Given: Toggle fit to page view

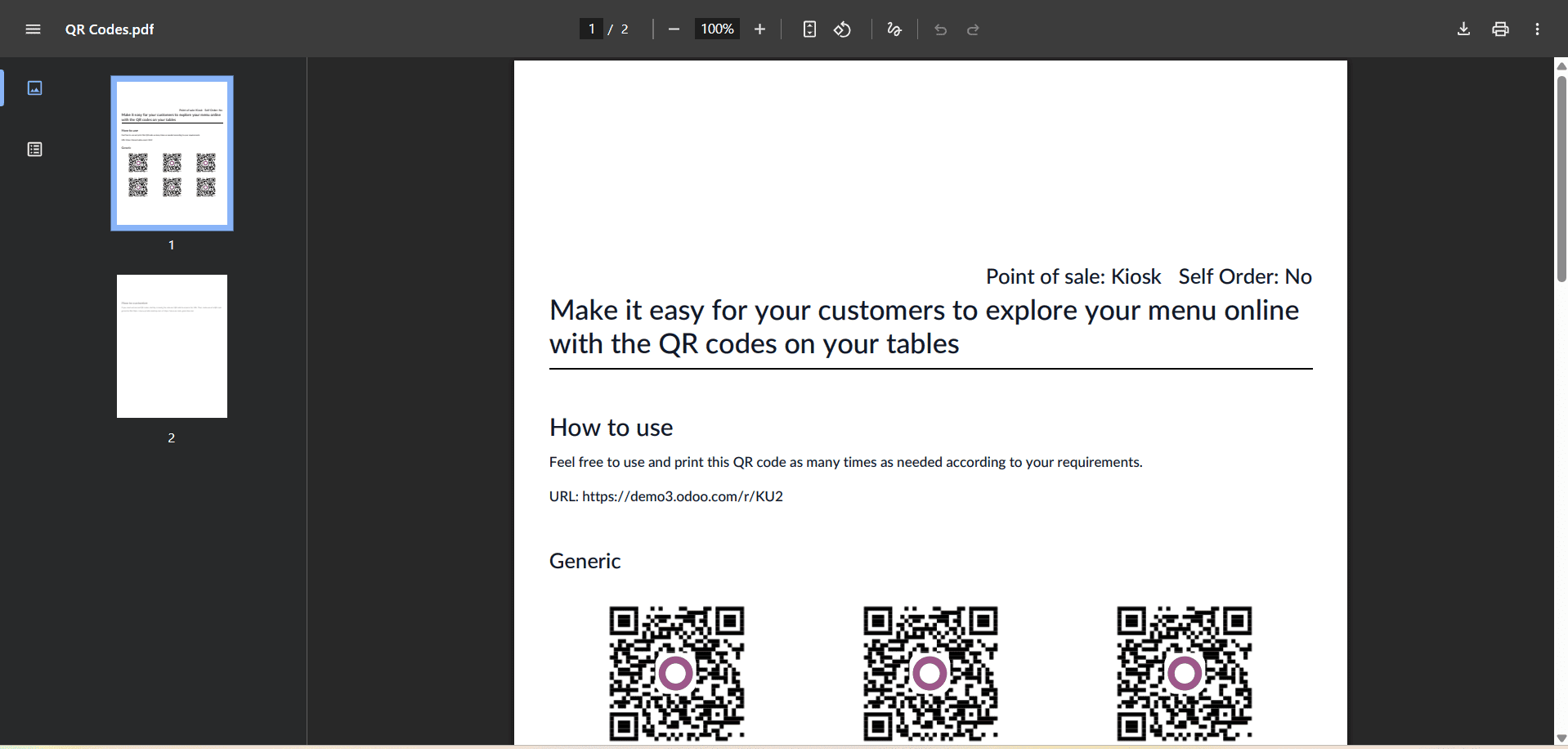Looking at the screenshot, I should click(809, 29).
